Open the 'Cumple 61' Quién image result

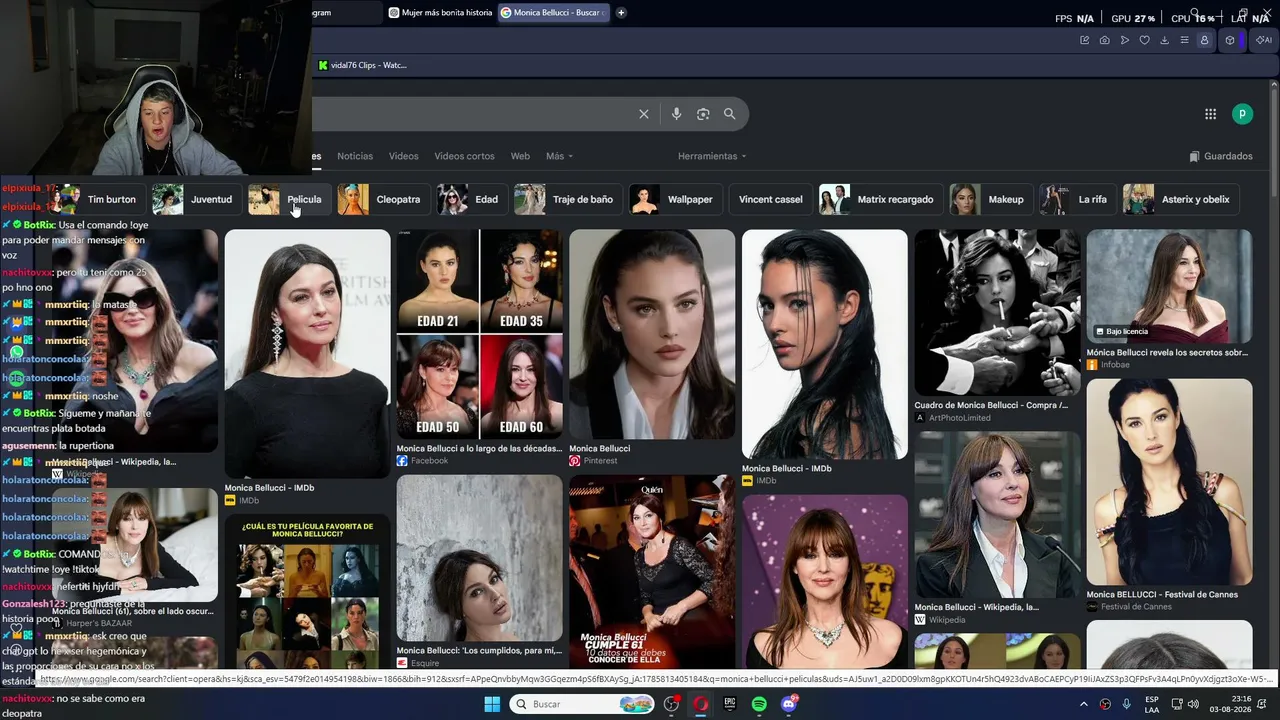652,571
